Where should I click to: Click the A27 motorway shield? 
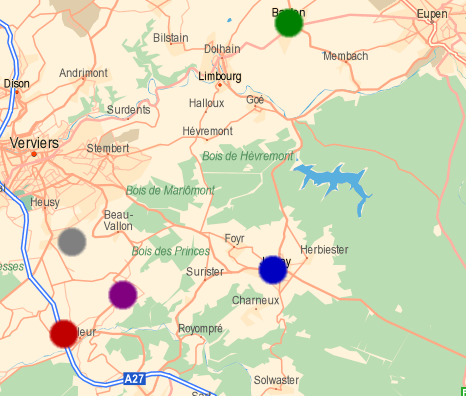pos(134,379)
